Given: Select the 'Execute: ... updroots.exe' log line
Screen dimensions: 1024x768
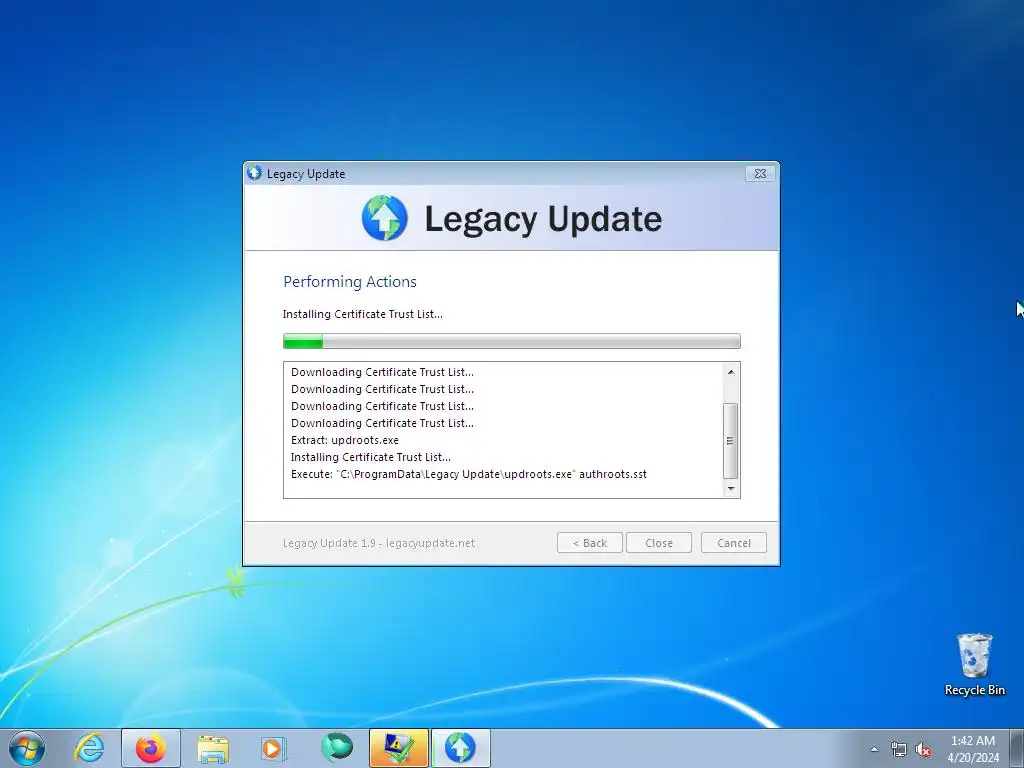Looking at the screenshot, I should [469, 474].
